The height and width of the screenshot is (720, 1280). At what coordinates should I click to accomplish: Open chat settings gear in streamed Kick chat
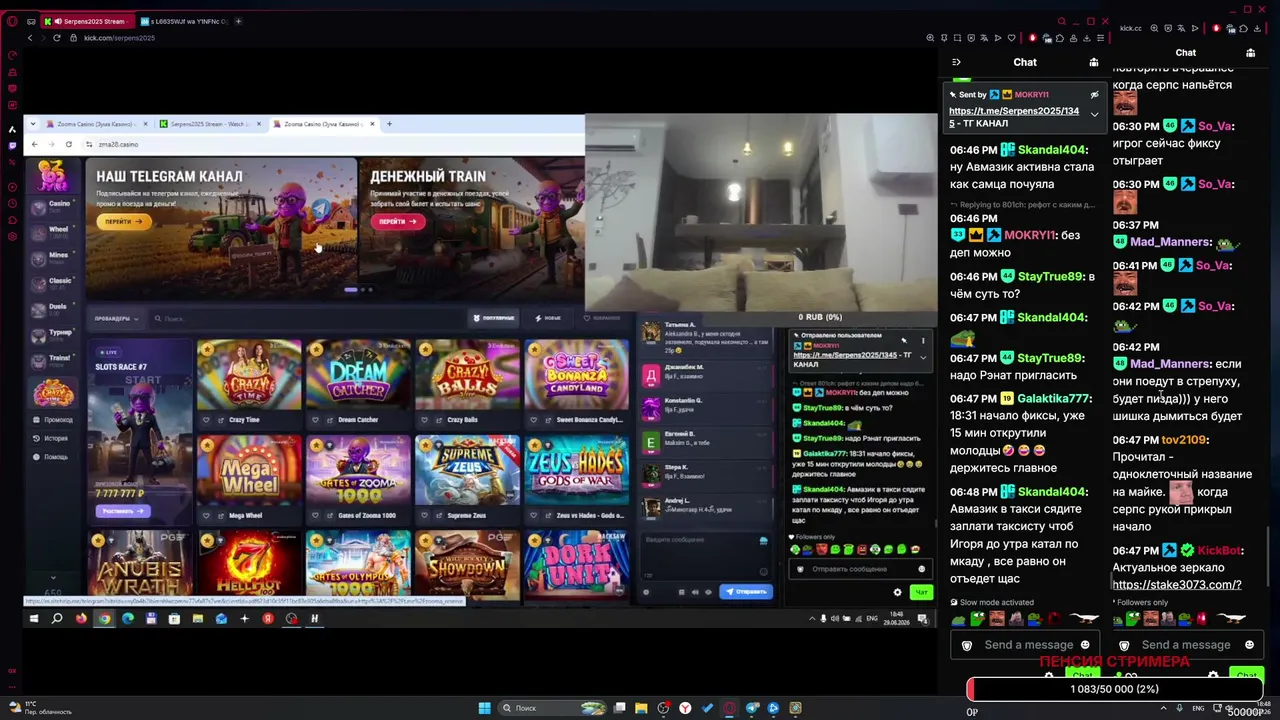[x=897, y=592]
